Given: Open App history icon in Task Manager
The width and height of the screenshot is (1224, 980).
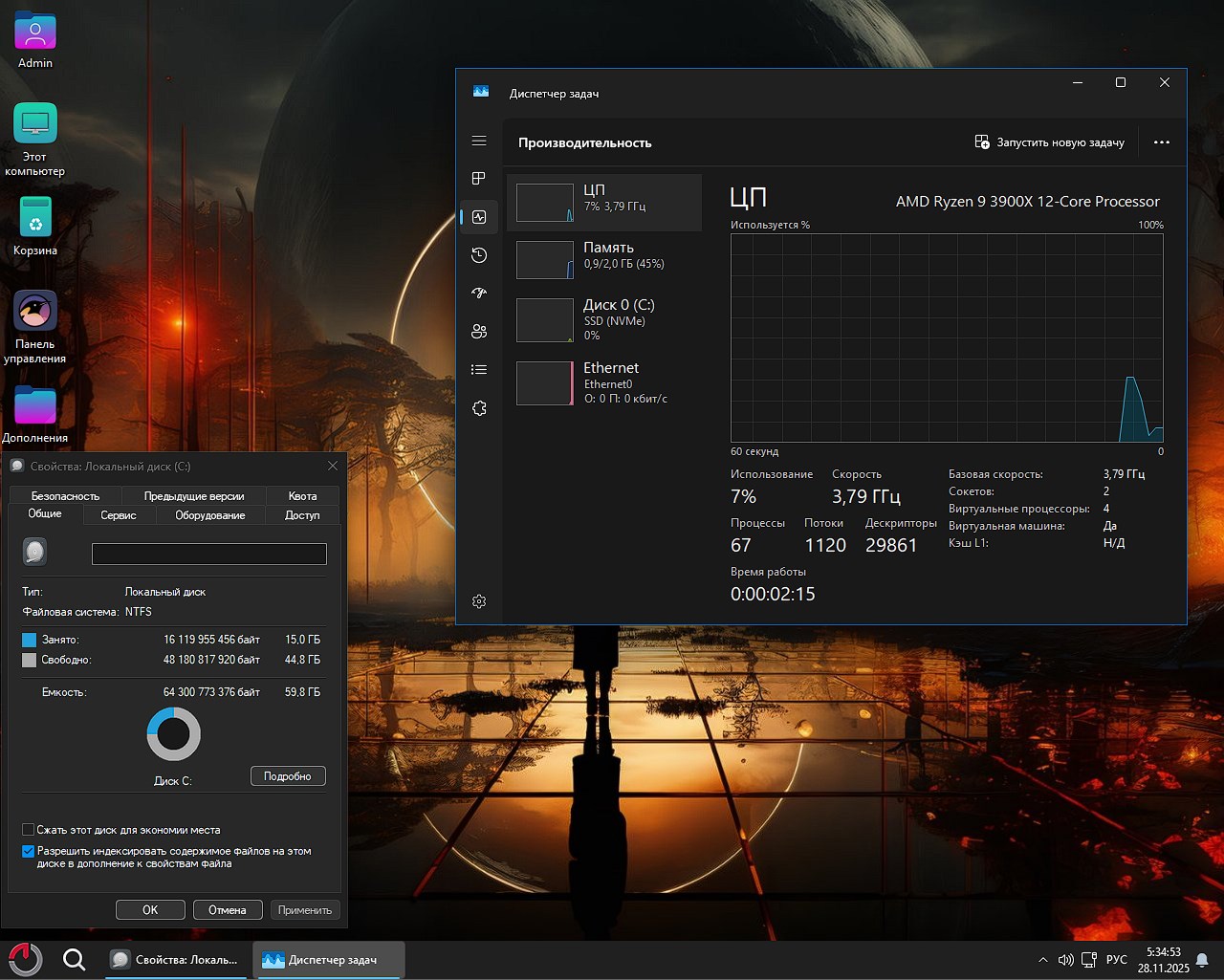Looking at the screenshot, I should tap(479, 255).
